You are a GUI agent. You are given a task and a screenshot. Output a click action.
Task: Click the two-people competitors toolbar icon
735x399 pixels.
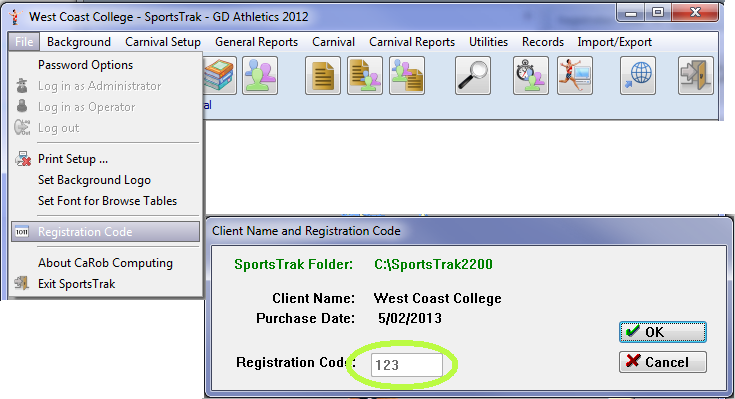(x=260, y=75)
